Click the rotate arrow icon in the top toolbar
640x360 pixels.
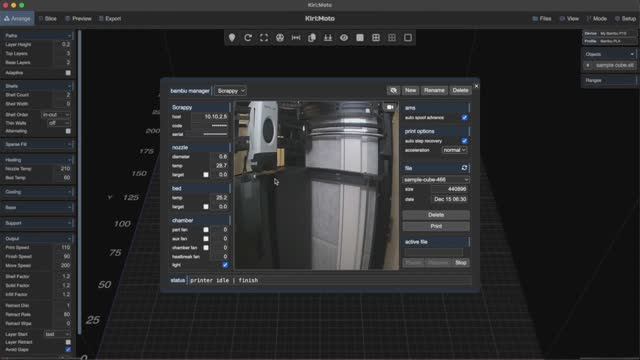(x=248, y=38)
